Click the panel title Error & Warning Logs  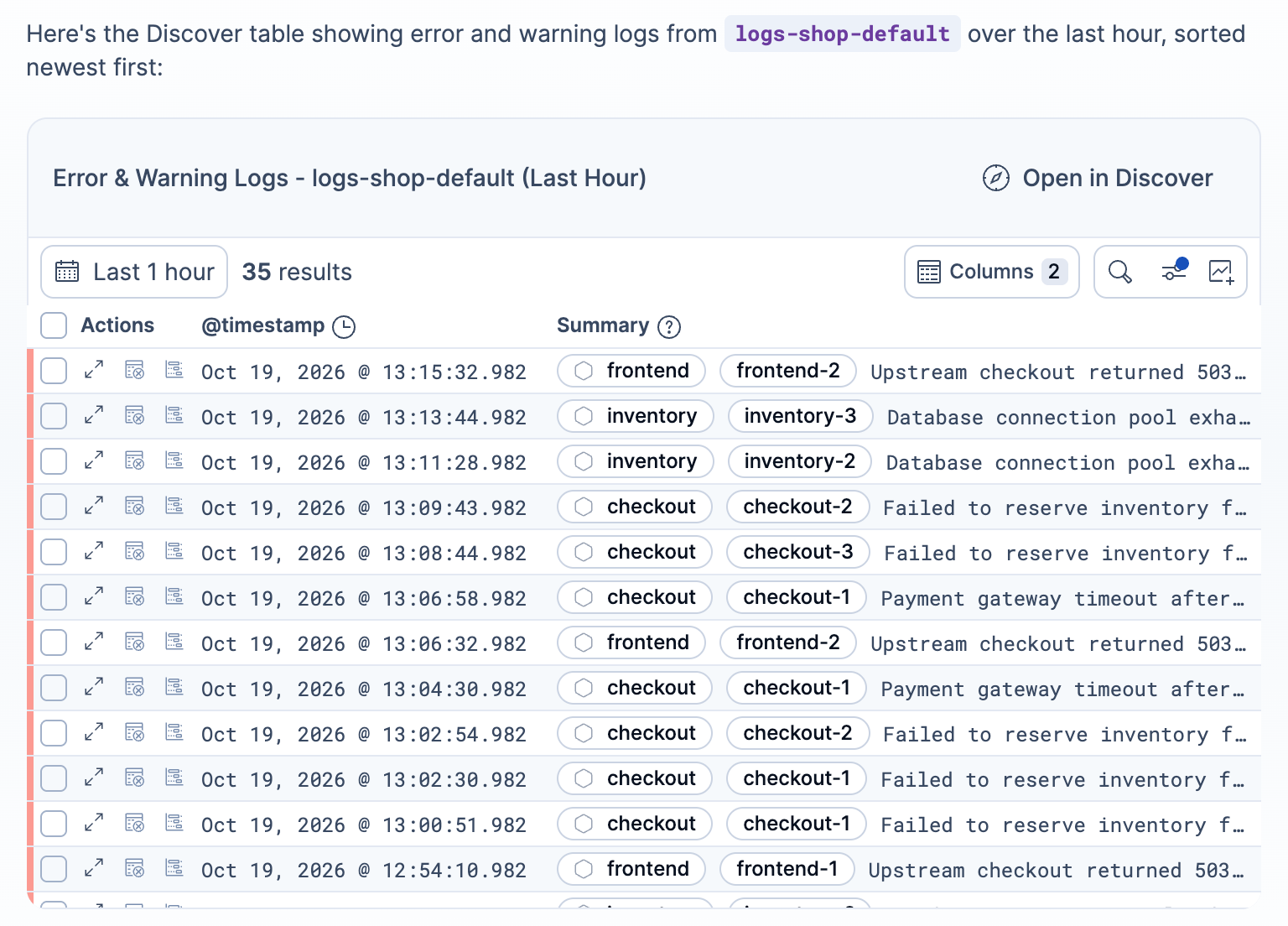coord(350,178)
